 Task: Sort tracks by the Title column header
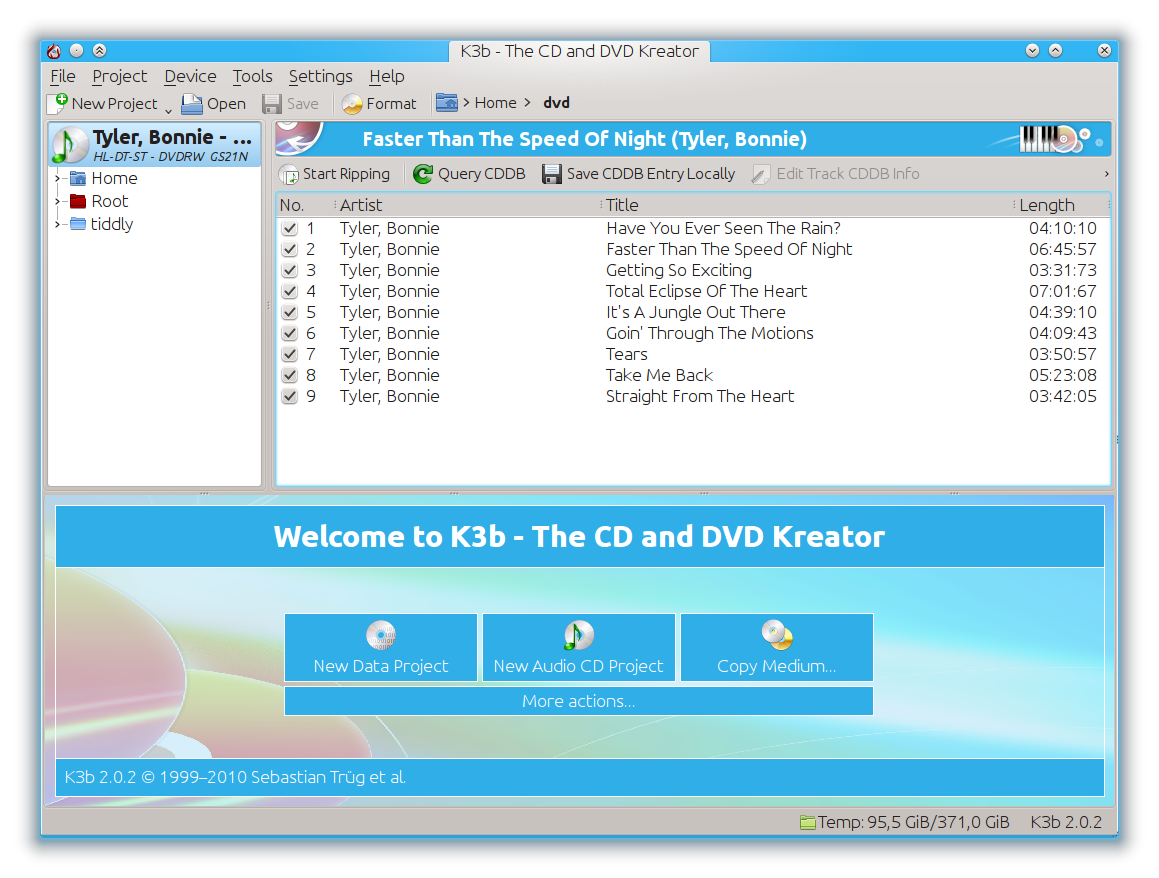coord(807,205)
